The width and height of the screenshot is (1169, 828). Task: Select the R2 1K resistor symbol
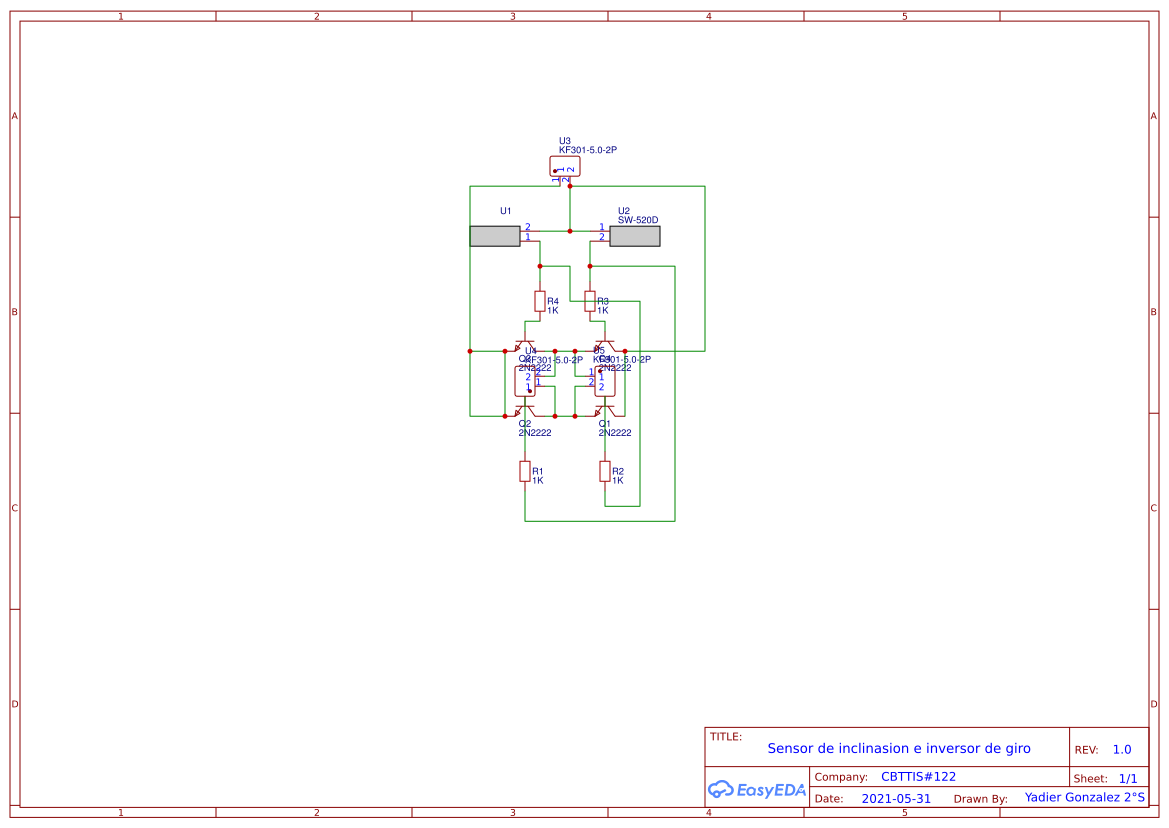pos(604,471)
